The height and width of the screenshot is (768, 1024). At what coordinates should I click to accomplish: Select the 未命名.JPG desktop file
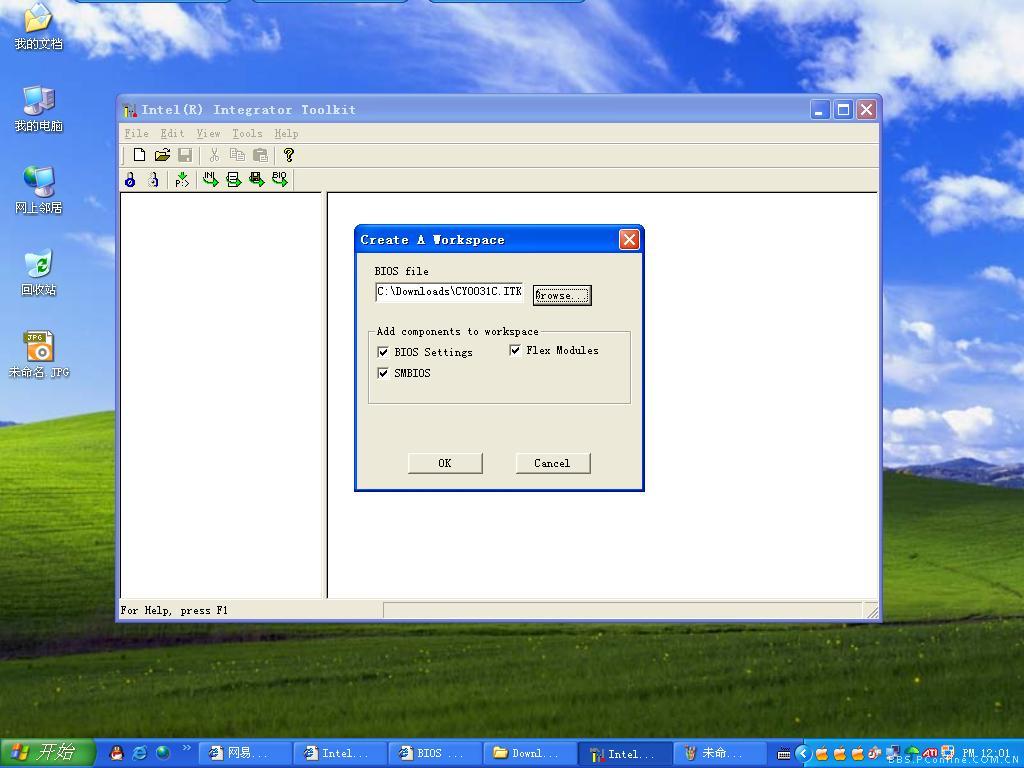[x=39, y=355]
